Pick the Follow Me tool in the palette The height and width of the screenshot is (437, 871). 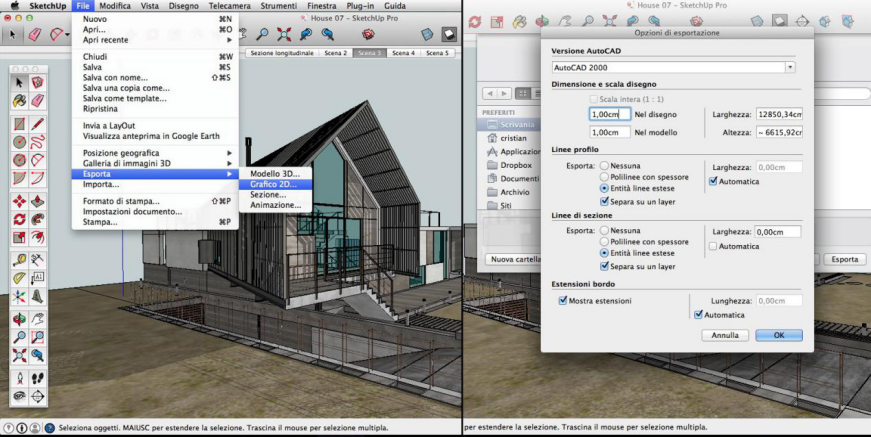pos(37,219)
